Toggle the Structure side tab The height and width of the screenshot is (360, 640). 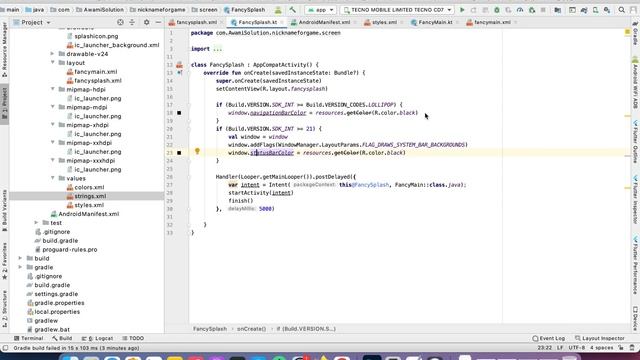tap(4, 308)
